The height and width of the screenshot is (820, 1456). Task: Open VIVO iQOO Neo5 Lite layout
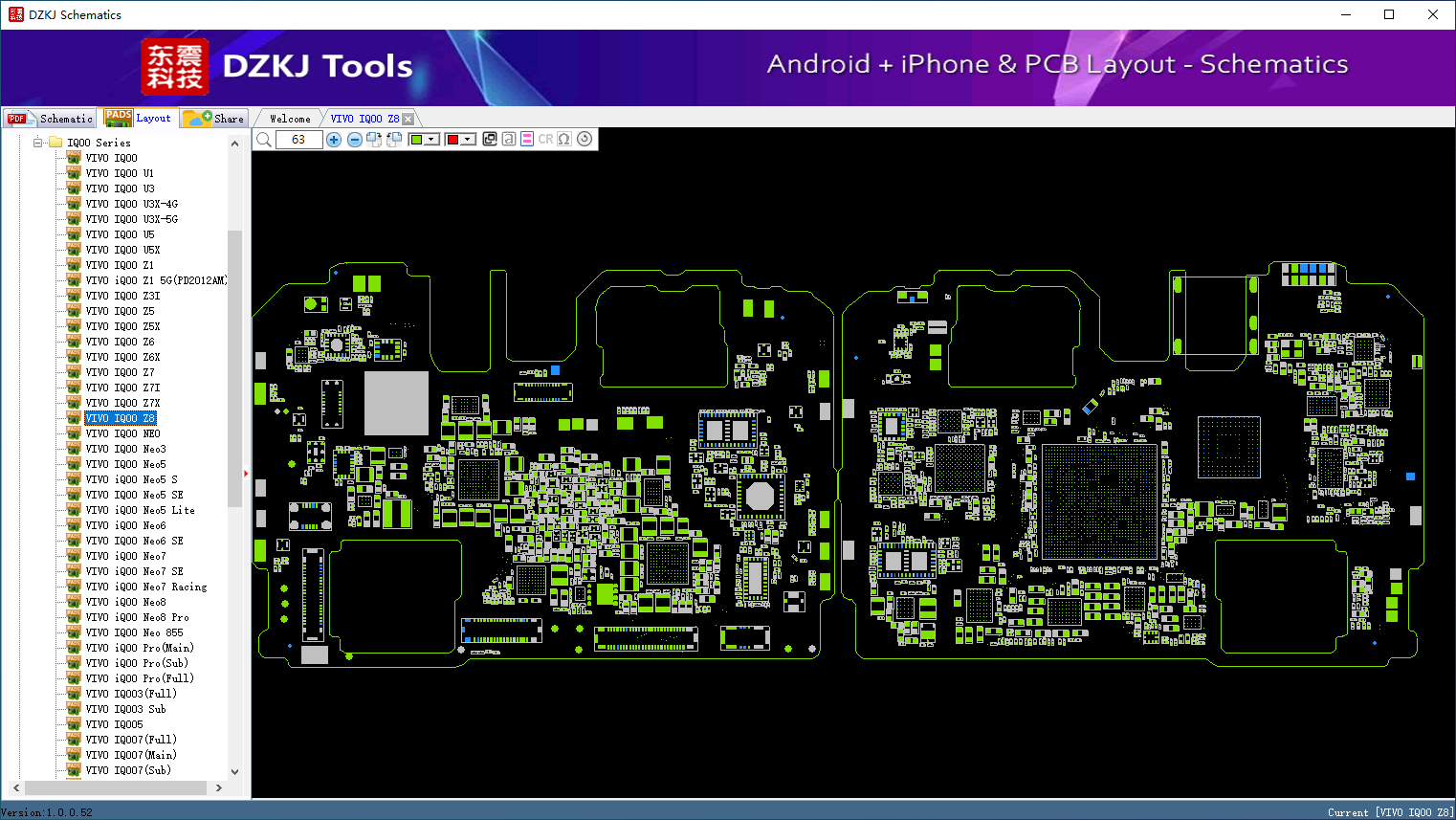click(x=141, y=510)
